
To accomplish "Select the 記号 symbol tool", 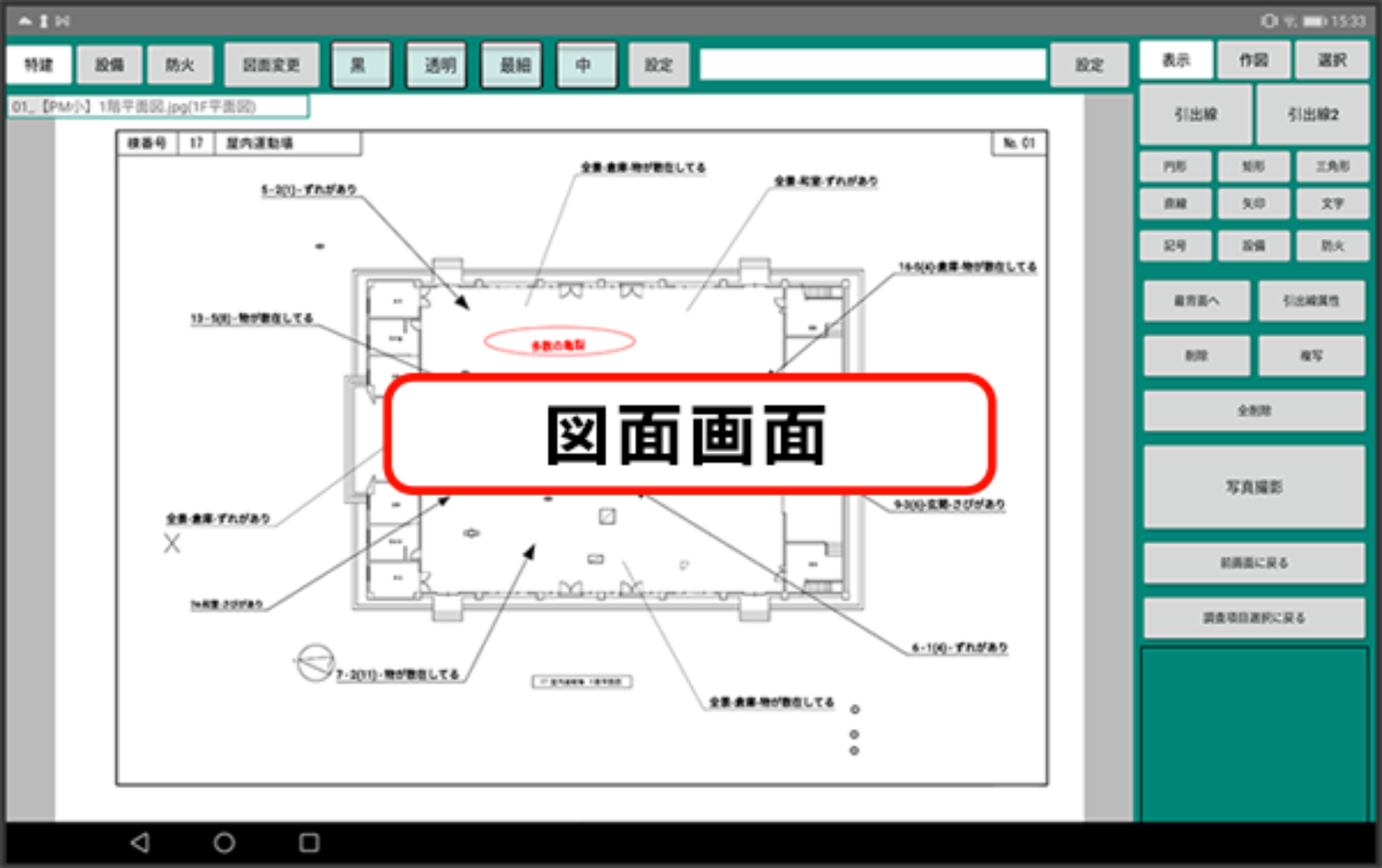I will (1175, 245).
